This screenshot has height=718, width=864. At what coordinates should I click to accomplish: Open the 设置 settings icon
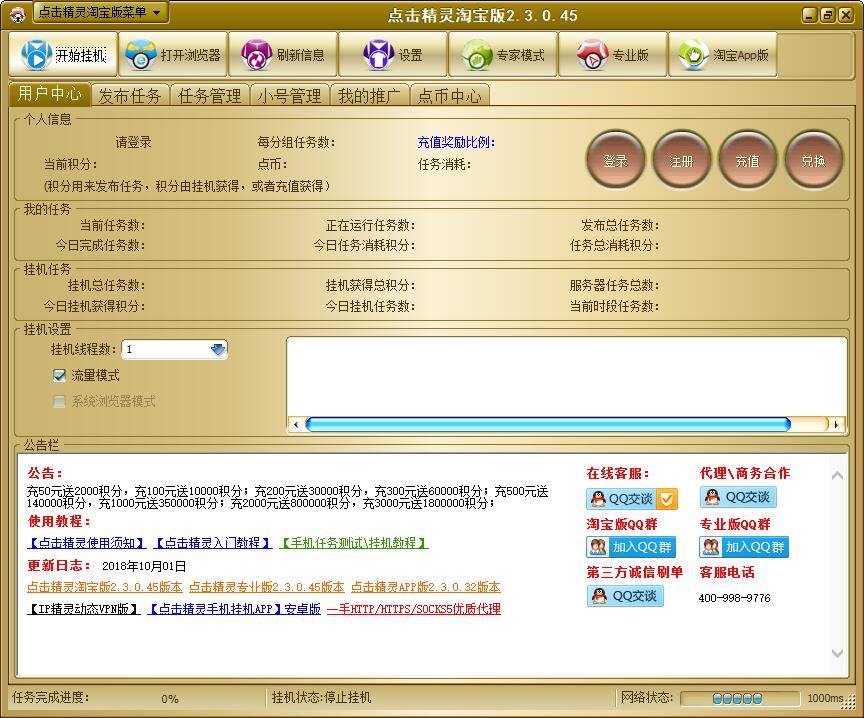[x=392, y=55]
